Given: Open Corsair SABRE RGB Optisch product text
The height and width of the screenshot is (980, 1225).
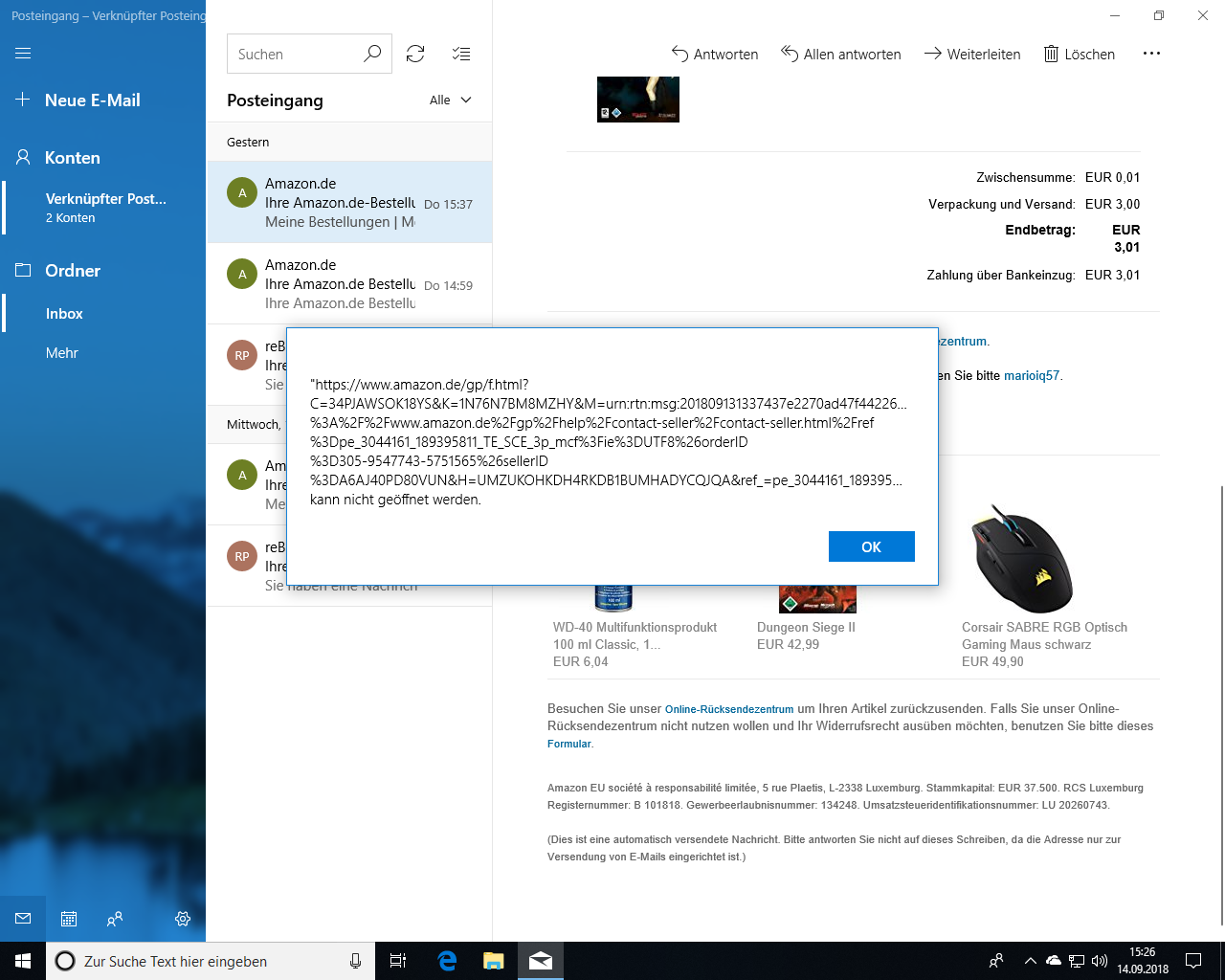Looking at the screenshot, I should click(1044, 636).
